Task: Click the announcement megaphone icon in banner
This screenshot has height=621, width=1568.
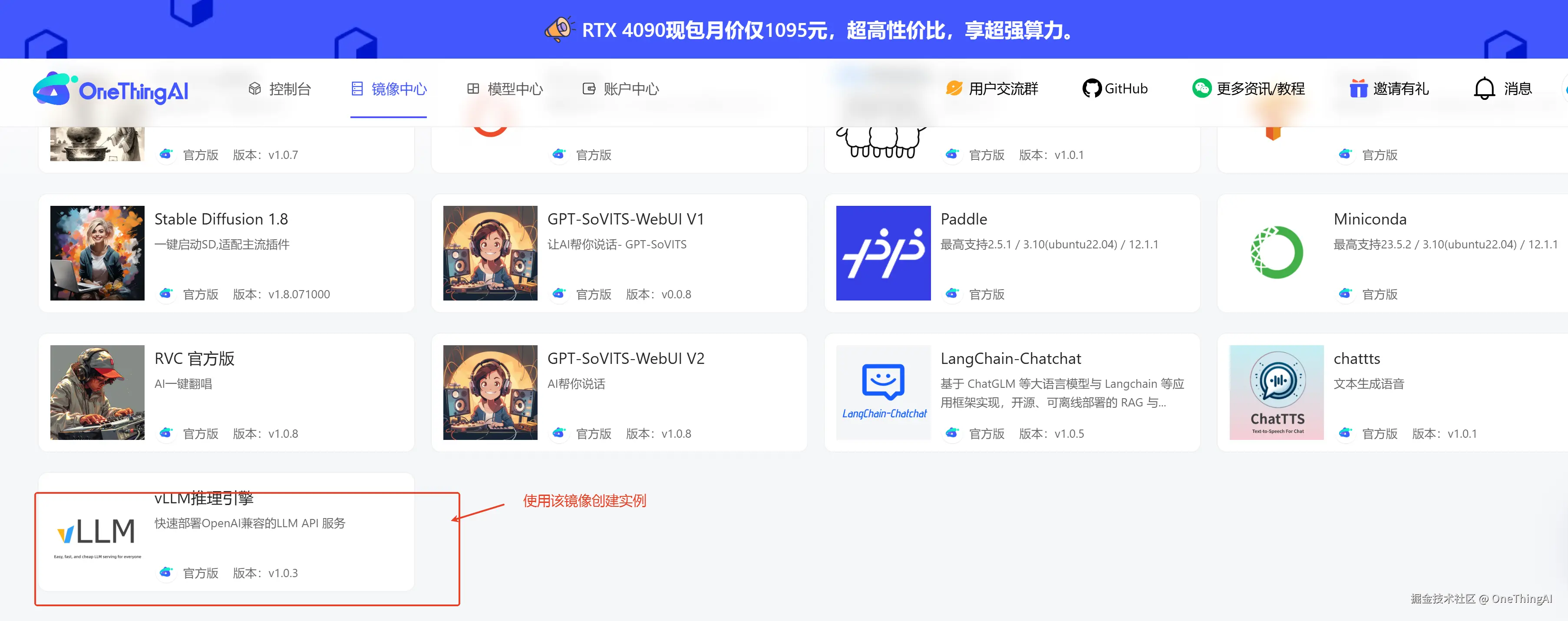Action: [559, 29]
